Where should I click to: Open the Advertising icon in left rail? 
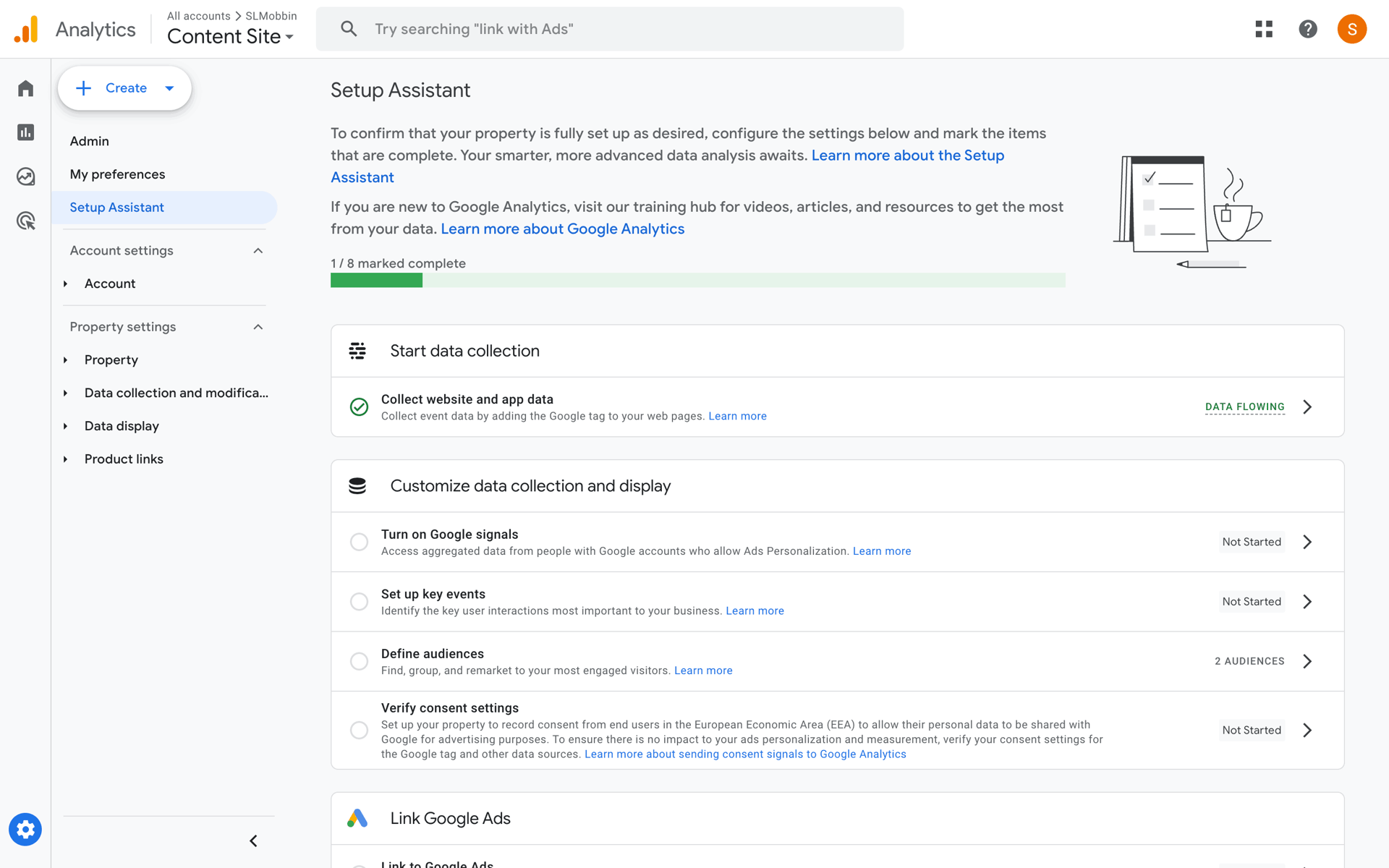coord(25,221)
